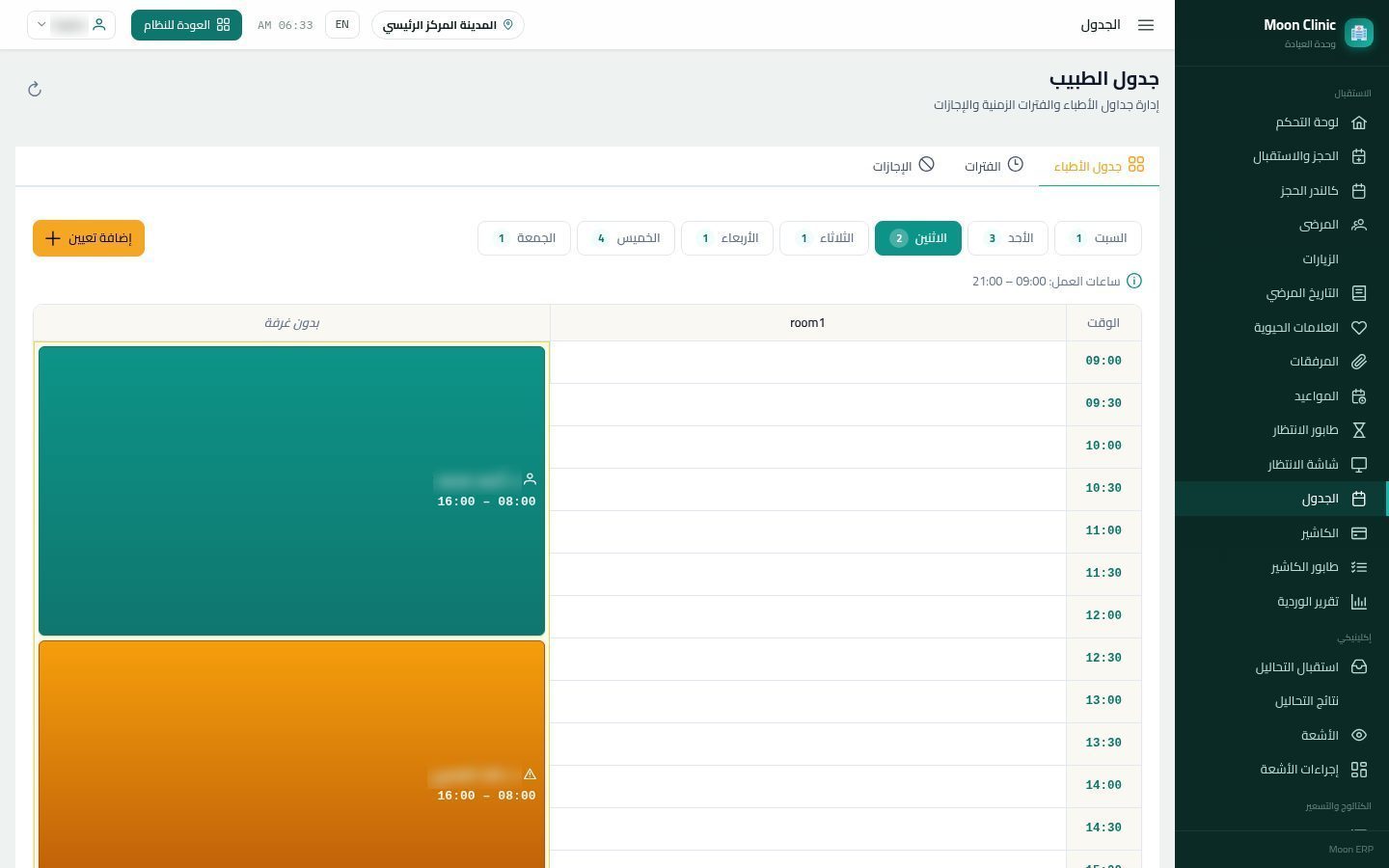Switch to الإجازات tab
Image resolution: width=1389 pixels, height=868 pixels.
pos(904,166)
